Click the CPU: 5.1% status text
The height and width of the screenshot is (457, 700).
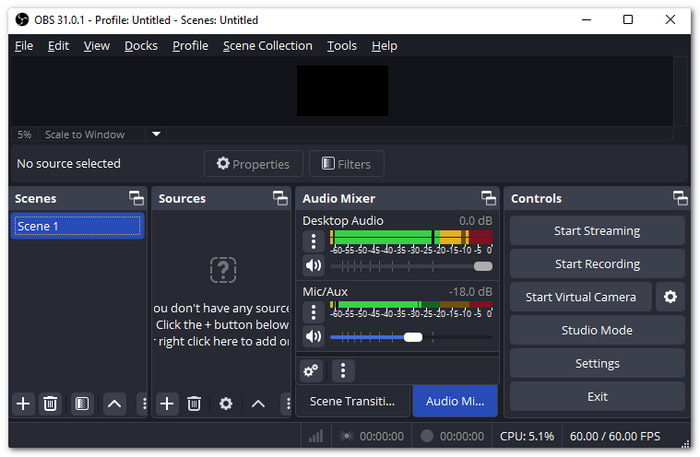[527, 436]
